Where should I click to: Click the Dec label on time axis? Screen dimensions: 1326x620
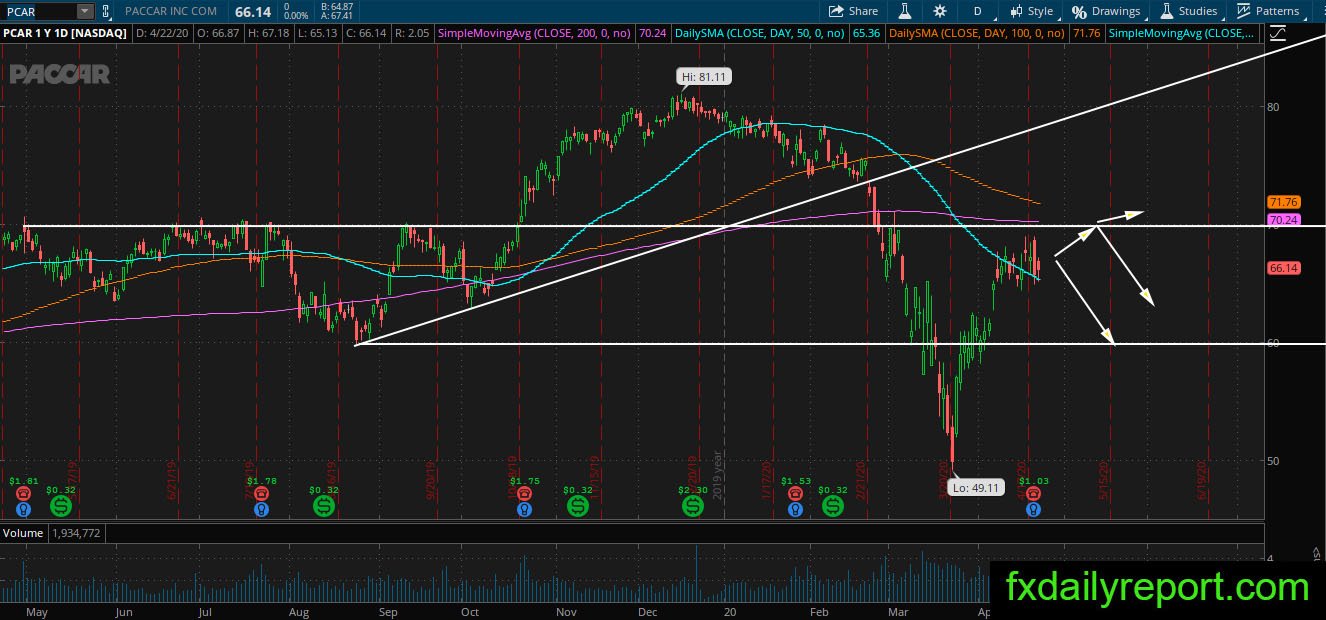[x=647, y=612]
